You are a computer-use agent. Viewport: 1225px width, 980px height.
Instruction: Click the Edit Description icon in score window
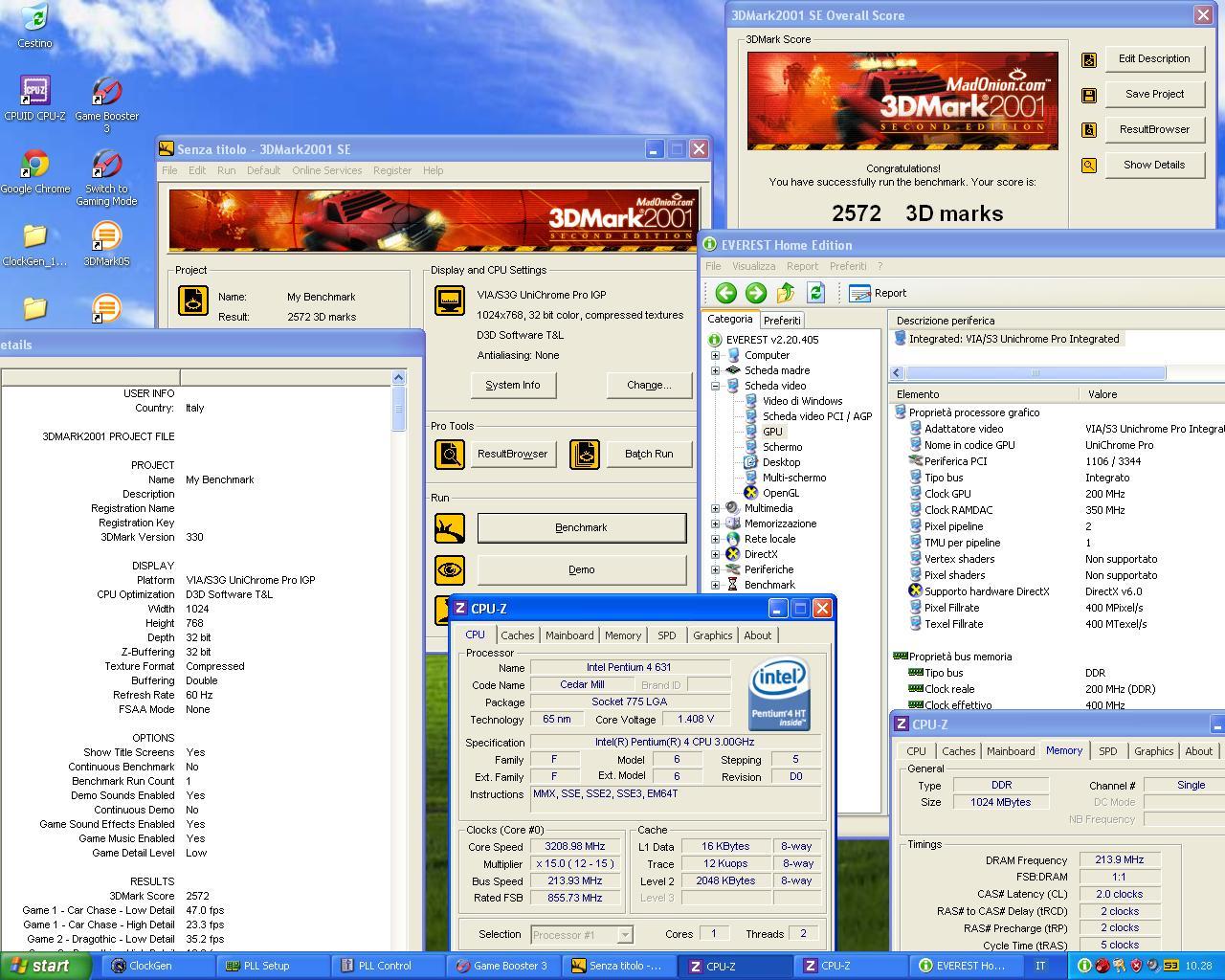pyautogui.click(x=1089, y=59)
